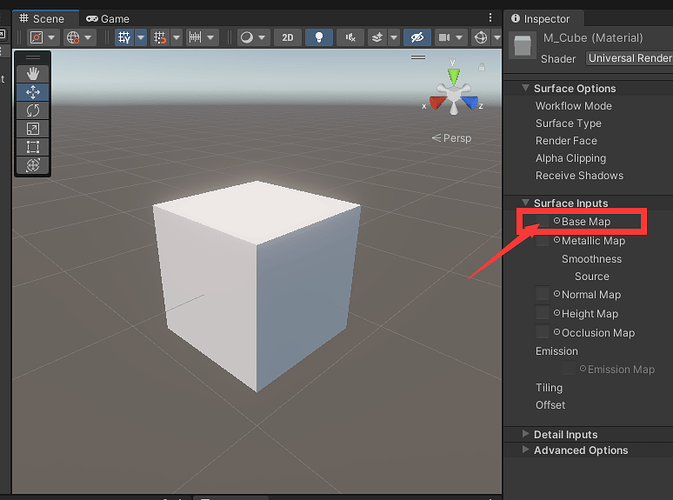This screenshot has height=500, width=673.
Task: Select the Rotate tool
Action: (x=33, y=111)
